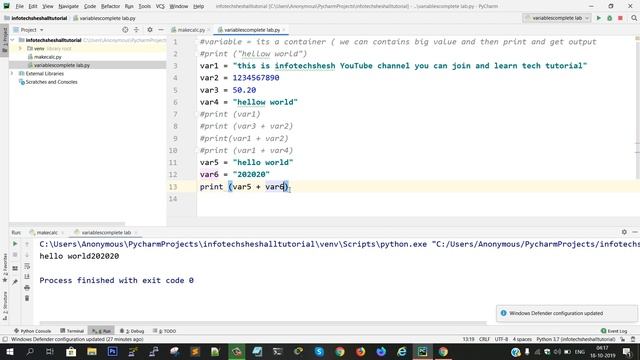The height and width of the screenshot is (360, 640).
Task: Toggle tool window bars icon in bottom-left corner
Action: tap(5, 339)
